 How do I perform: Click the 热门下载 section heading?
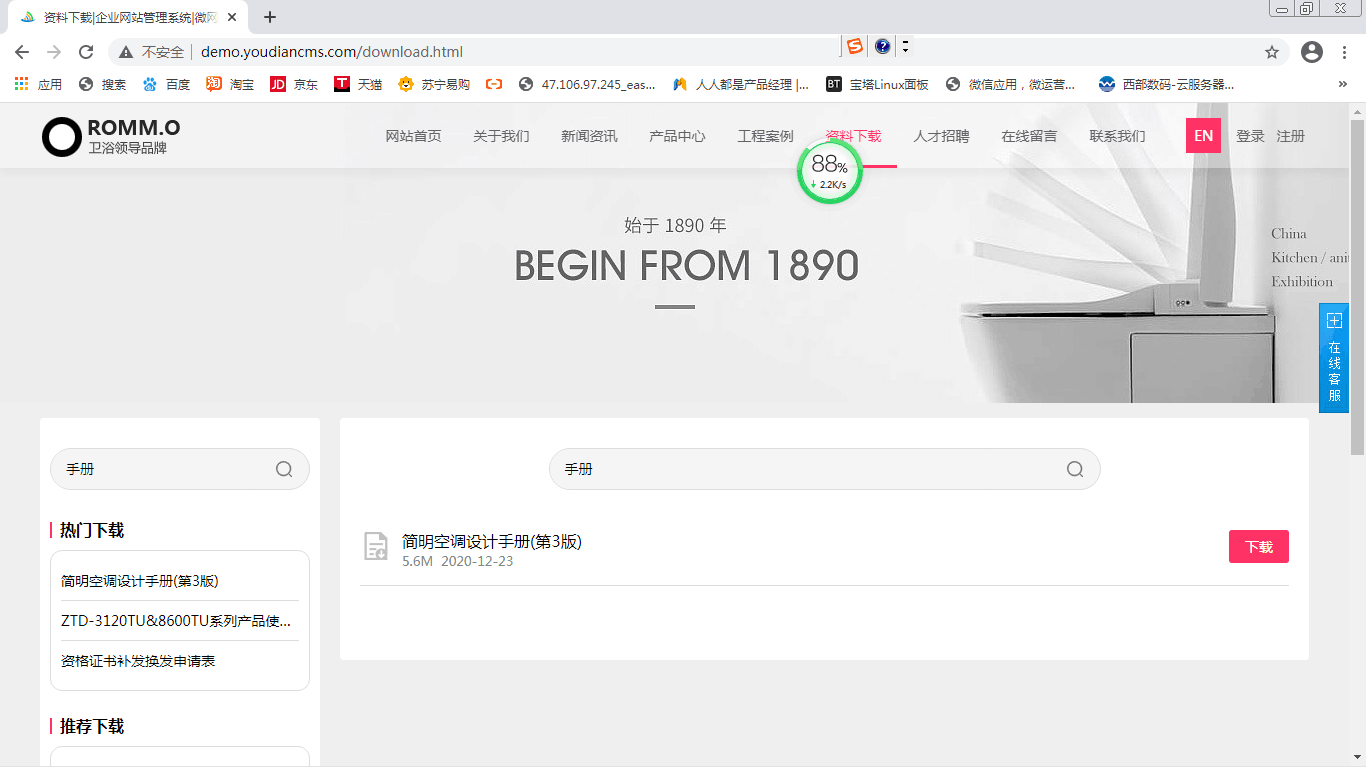(x=92, y=530)
